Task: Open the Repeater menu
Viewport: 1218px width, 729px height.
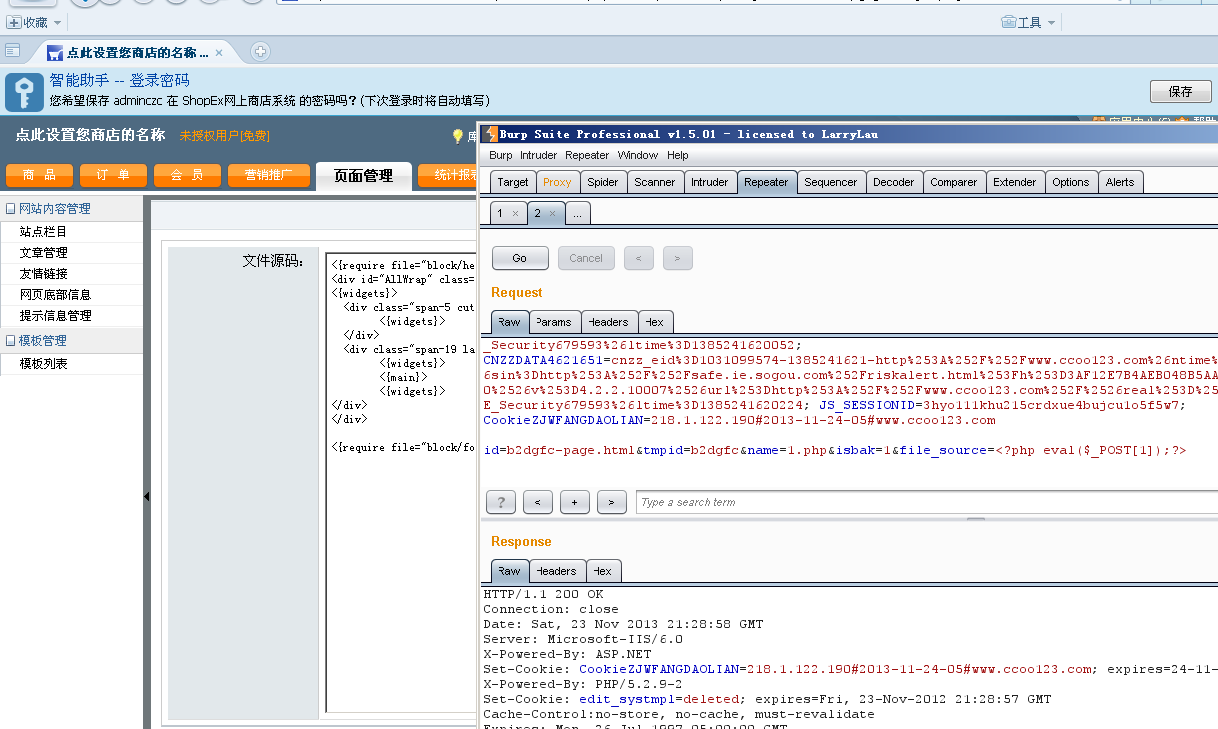Action: coord(587,155)
